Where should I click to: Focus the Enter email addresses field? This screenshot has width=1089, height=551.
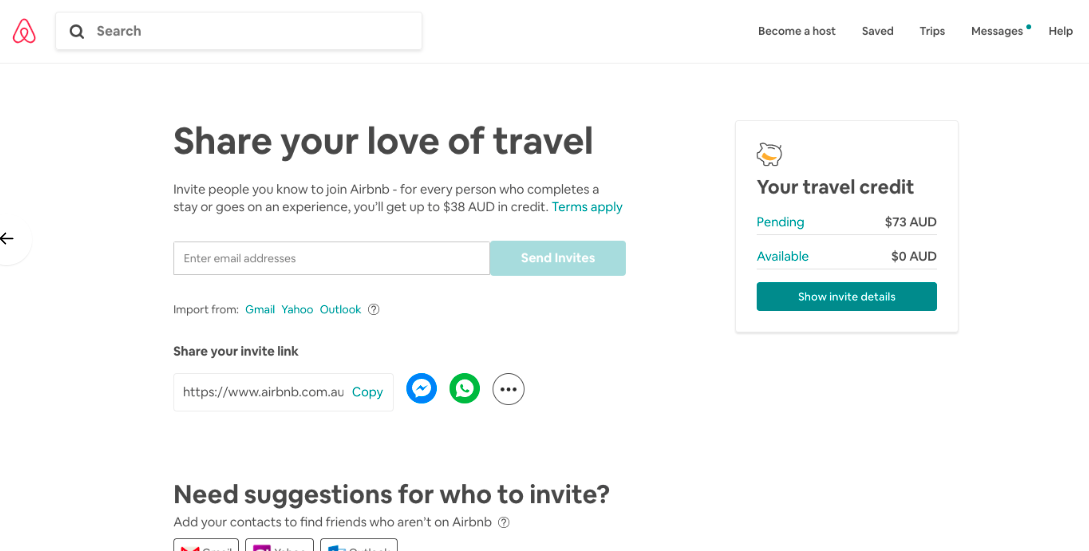click(x=331, y=258)
